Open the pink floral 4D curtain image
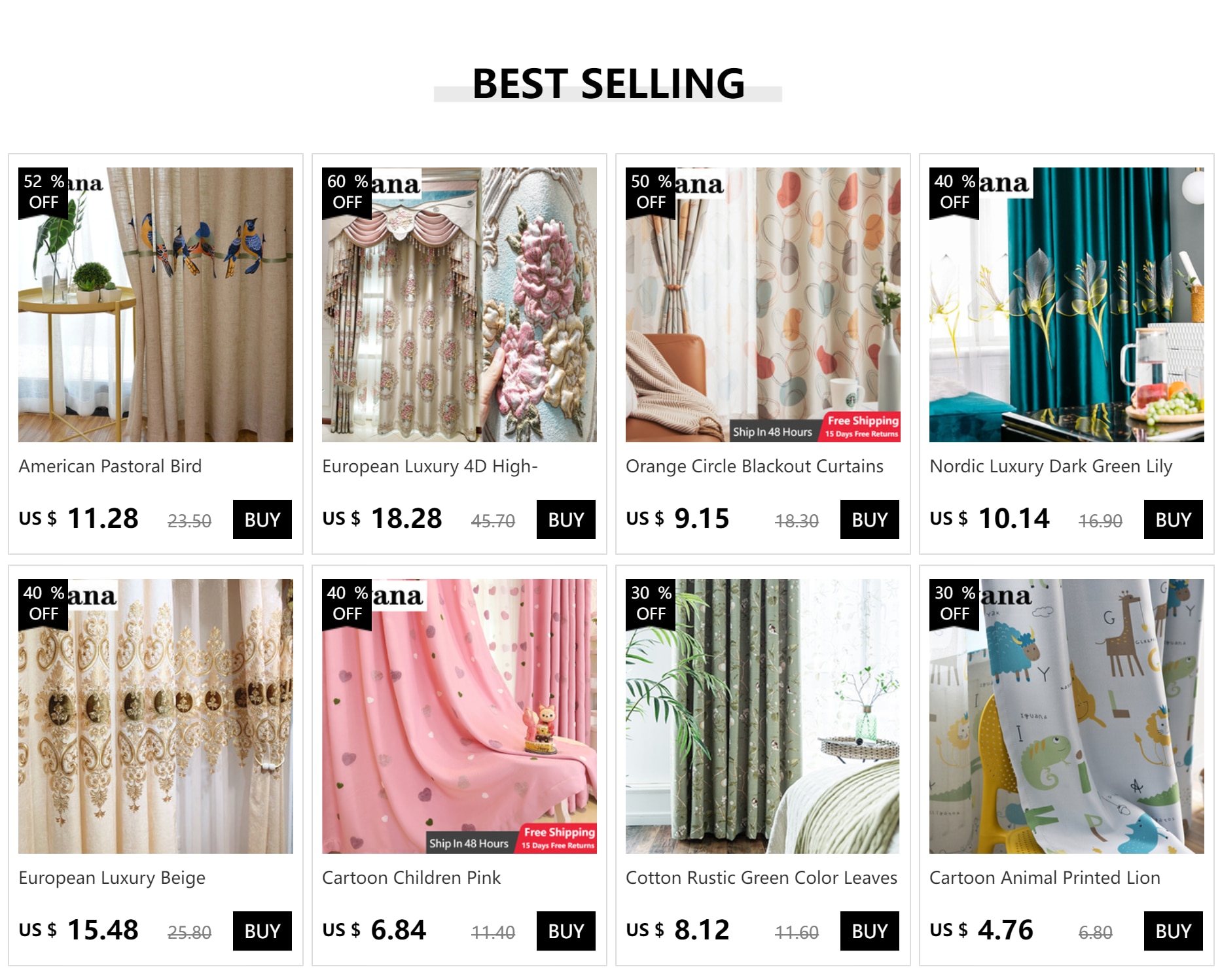 pyautogui.click(x=459, y=305)
